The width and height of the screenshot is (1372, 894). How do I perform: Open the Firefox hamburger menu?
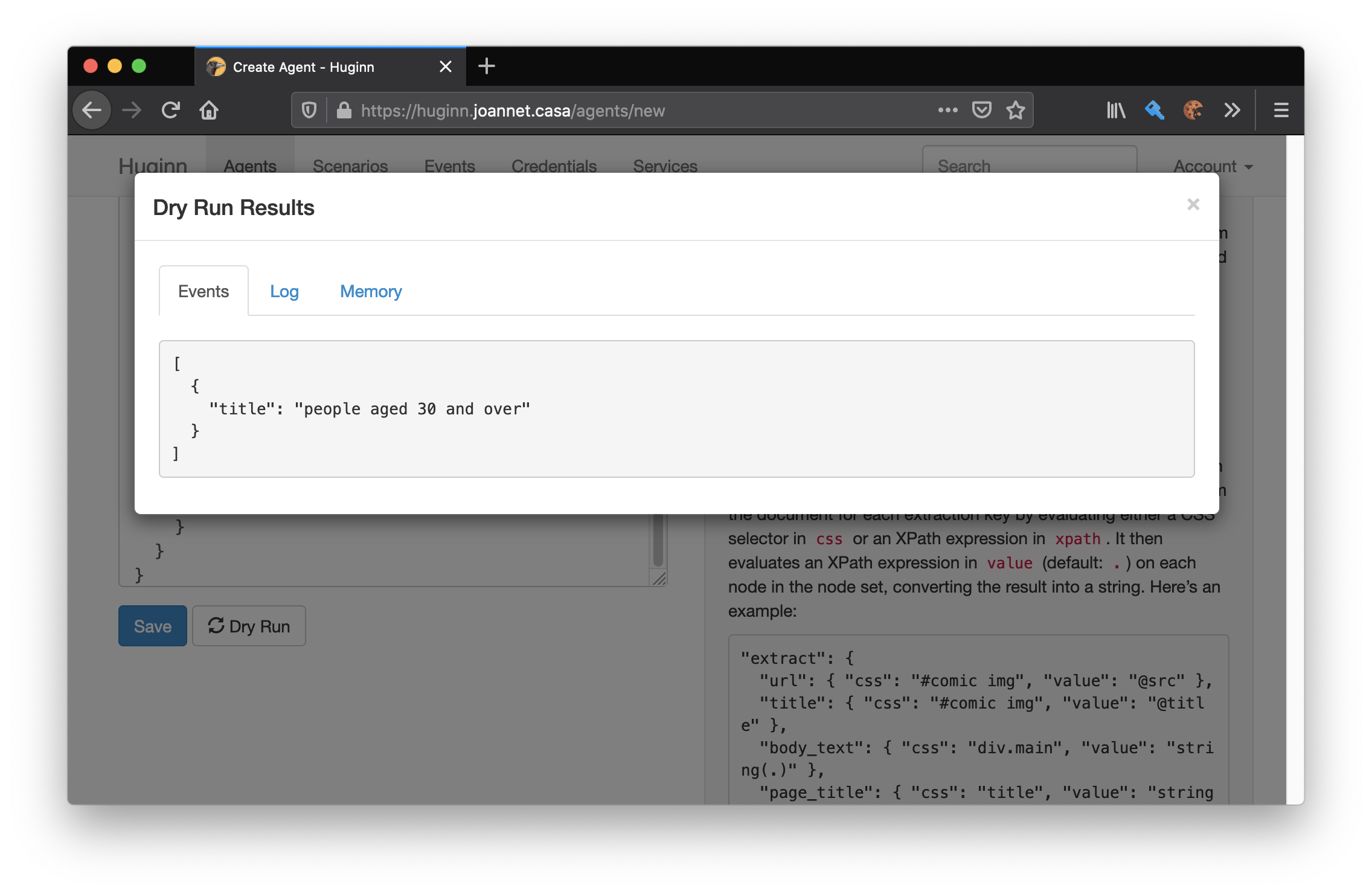[1281, 111]
